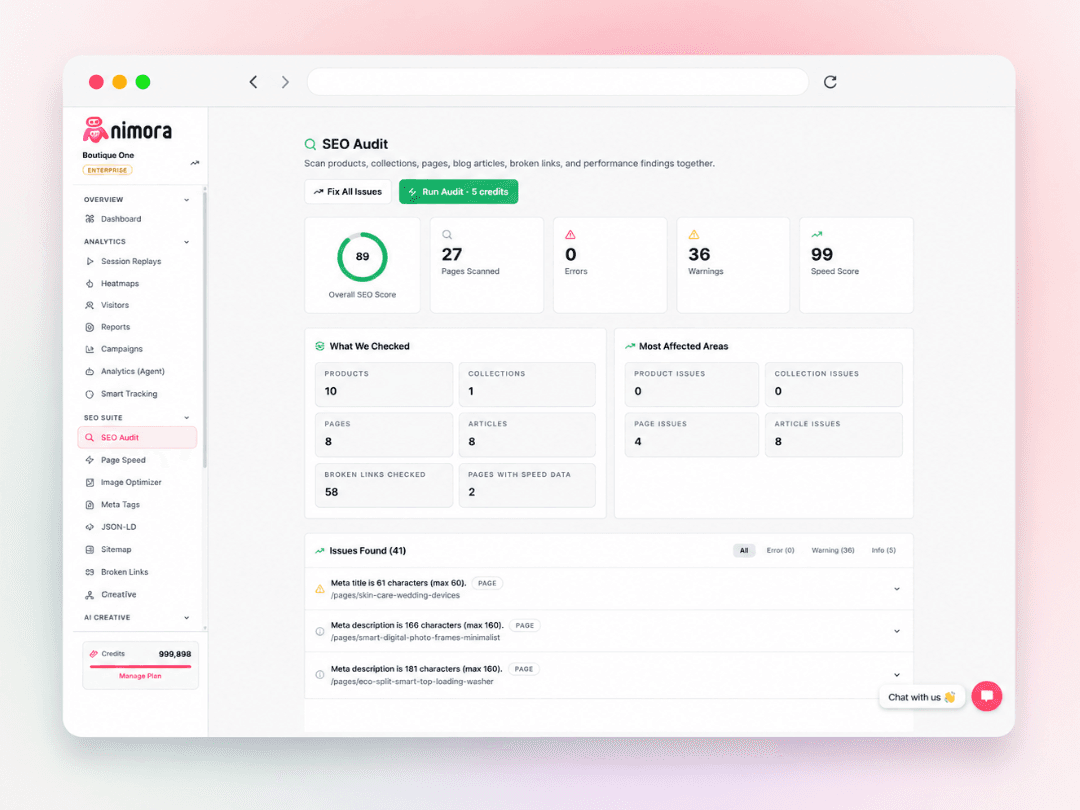
Task: Select the All issues filter tab
Action: 744,550
